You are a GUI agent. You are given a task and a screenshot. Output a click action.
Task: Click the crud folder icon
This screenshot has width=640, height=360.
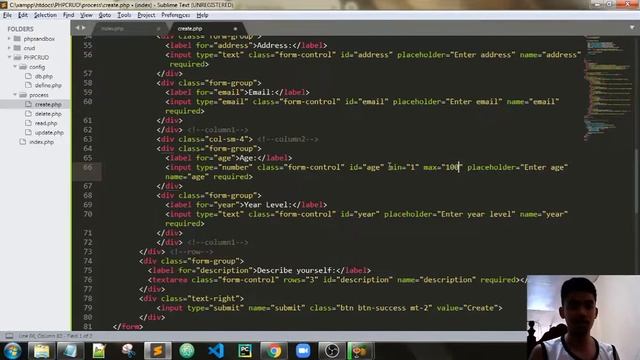point(17,48)
